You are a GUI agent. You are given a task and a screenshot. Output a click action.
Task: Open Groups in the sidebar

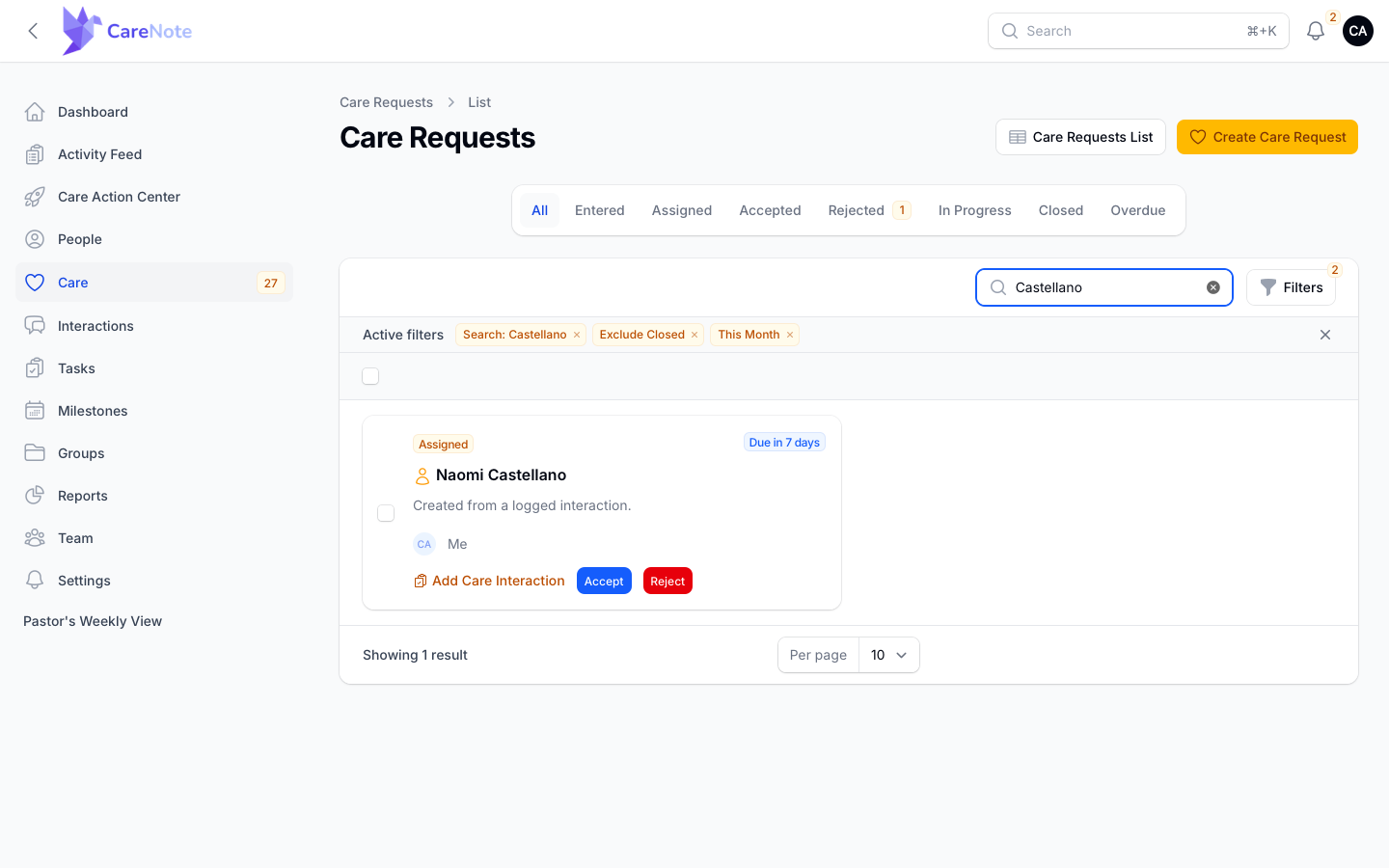click(154, 453)
